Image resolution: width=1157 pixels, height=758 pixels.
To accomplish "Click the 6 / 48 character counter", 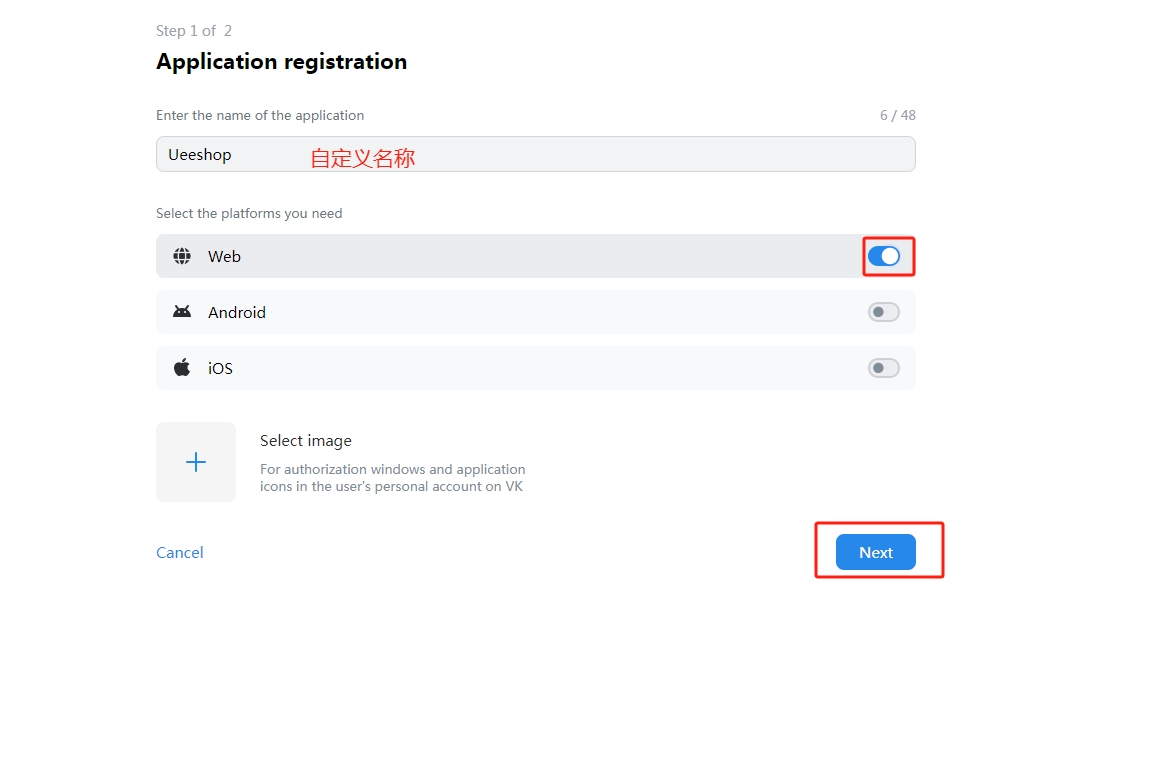I will pyautogui.click(x=897, y=115).
